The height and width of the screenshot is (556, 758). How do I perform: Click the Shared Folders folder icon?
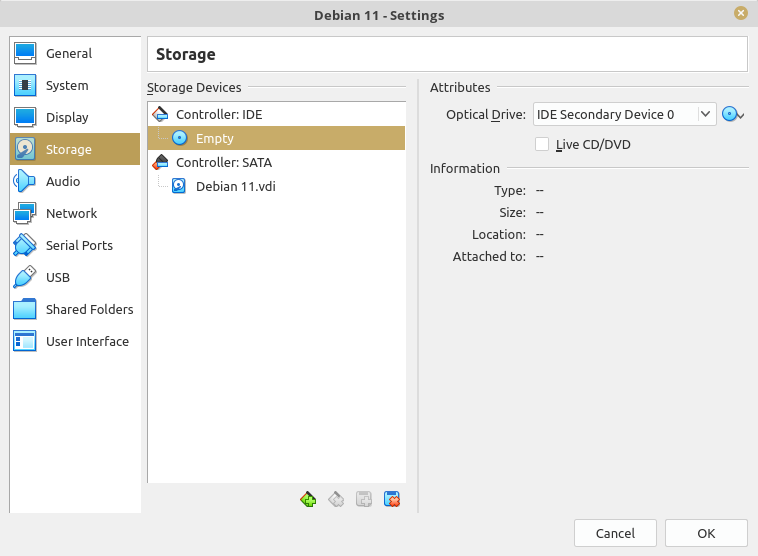tap(25, 309)
